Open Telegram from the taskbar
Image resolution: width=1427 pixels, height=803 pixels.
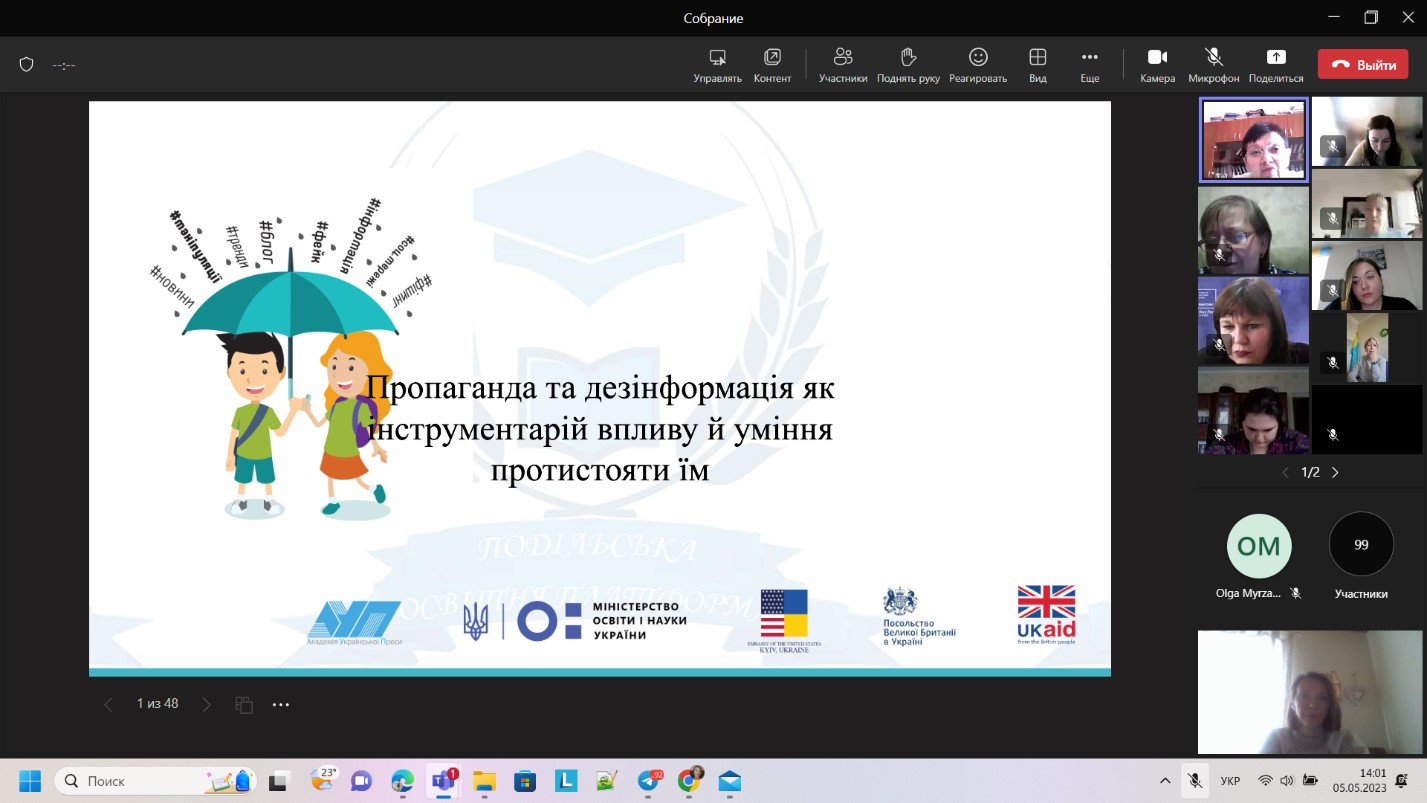(649, 781)
